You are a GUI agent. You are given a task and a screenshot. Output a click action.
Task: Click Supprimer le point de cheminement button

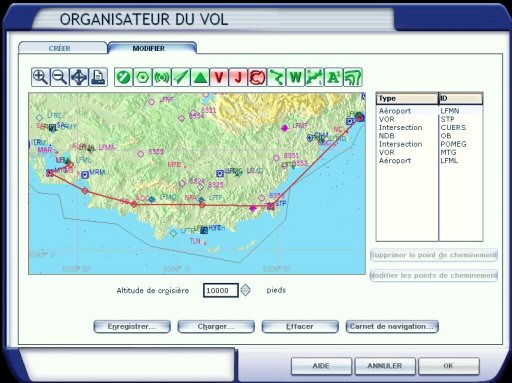click(x=434, y=255)
